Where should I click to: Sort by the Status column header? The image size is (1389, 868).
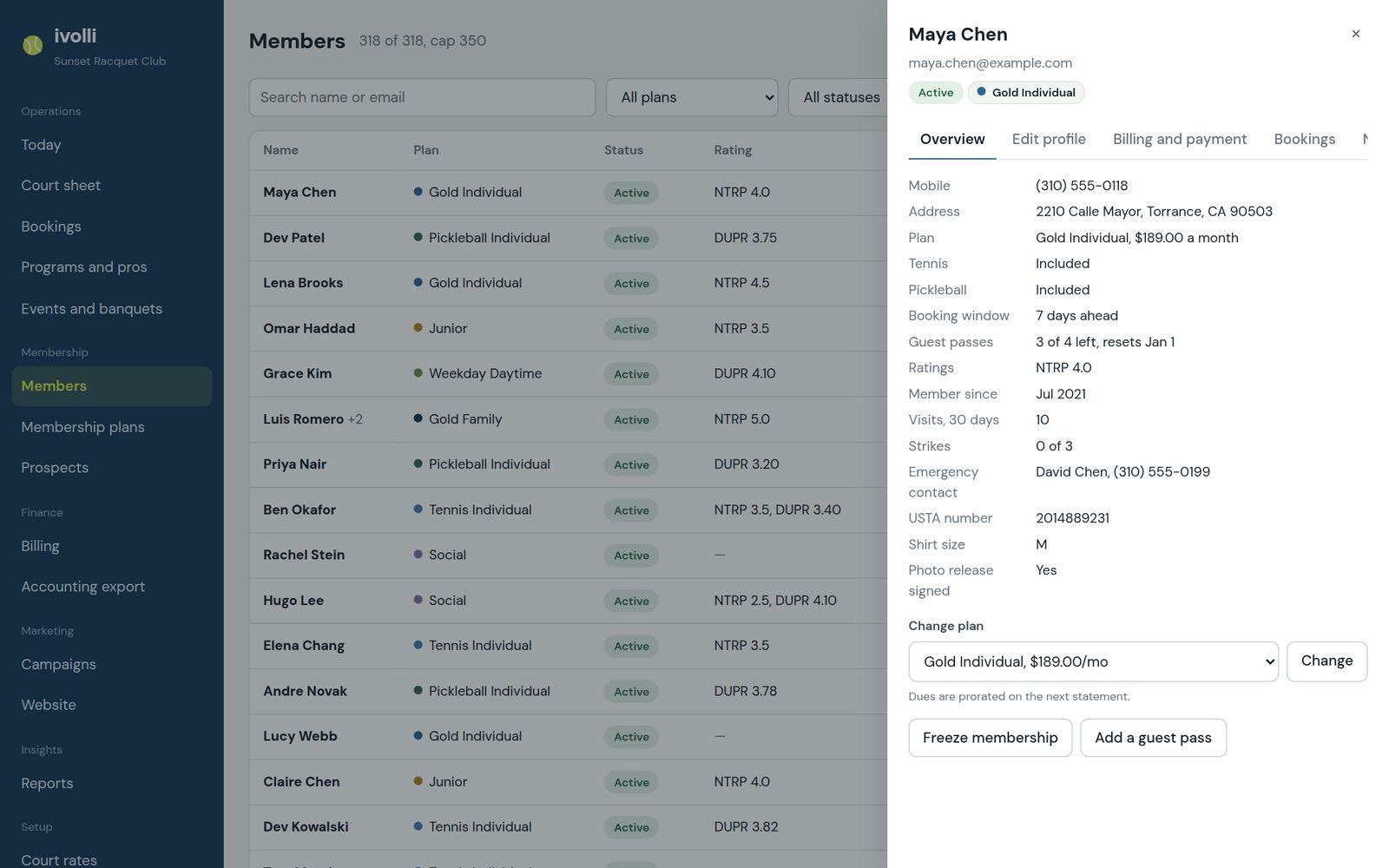click(x=623, y=150)
